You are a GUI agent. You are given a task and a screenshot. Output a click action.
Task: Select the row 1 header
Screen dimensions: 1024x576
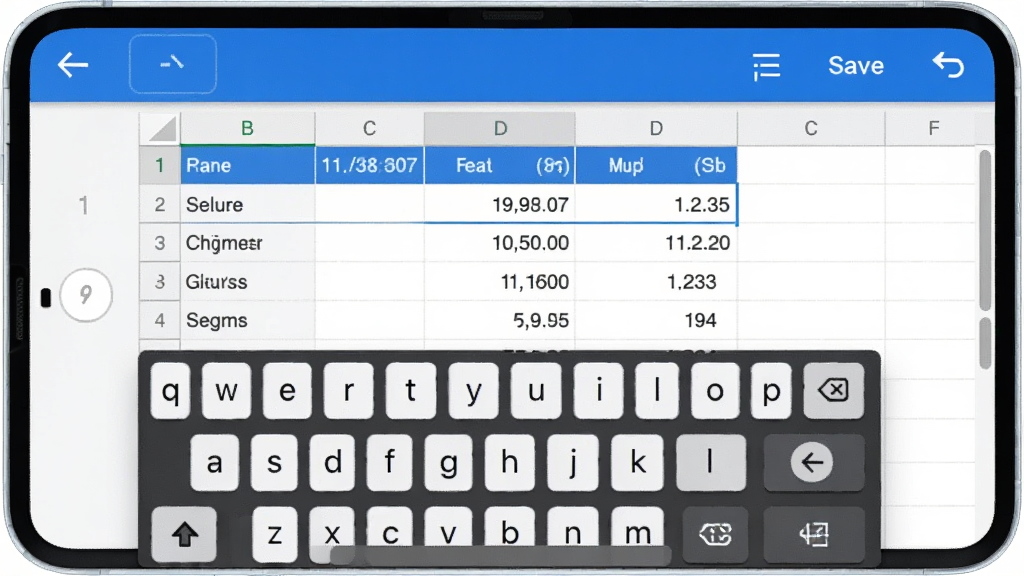pos(159,165)
